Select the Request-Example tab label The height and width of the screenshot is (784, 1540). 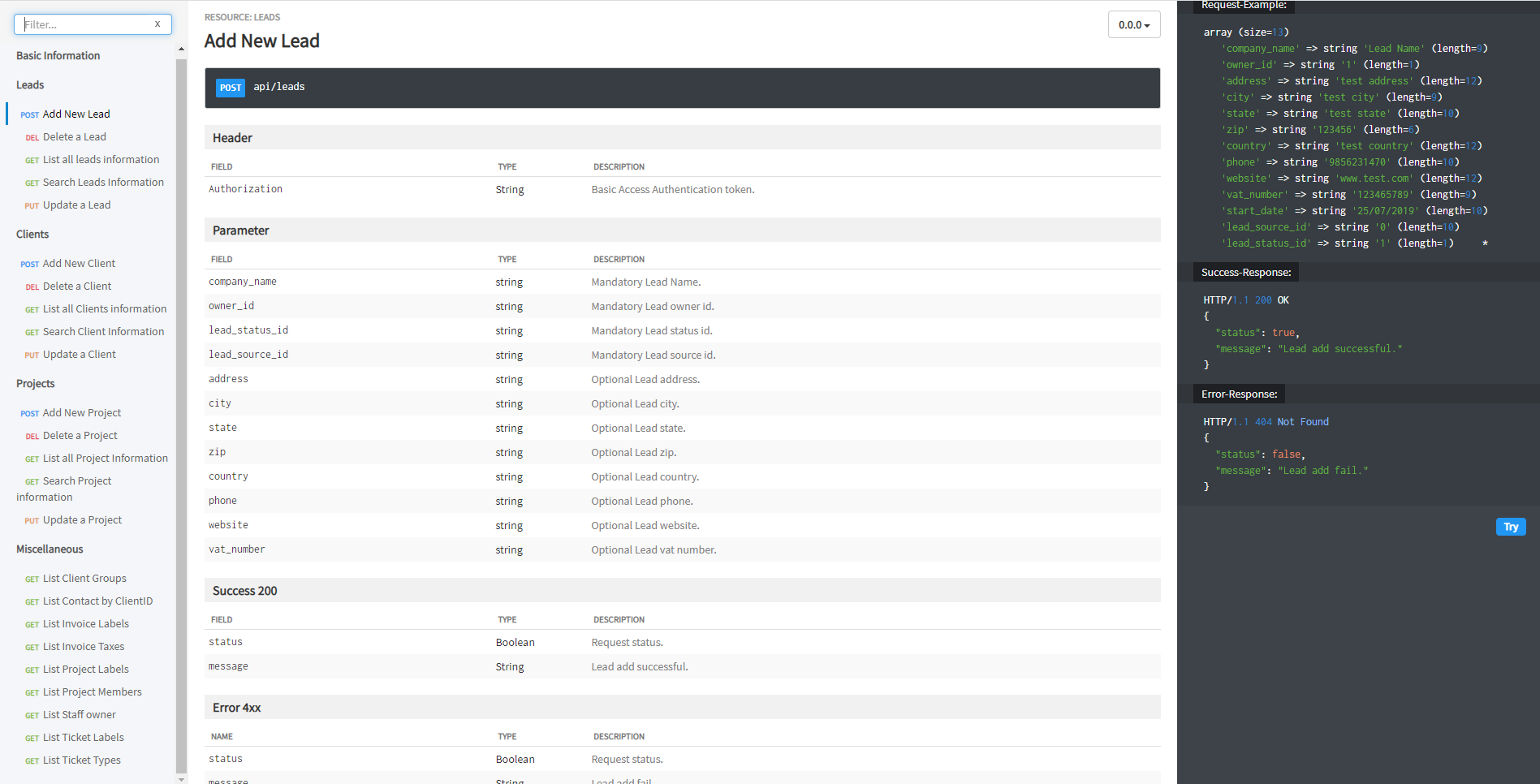1244,6
